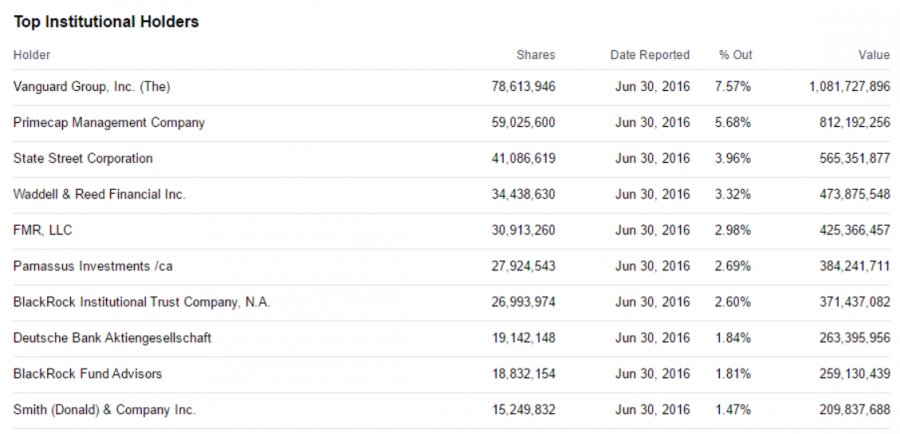Click the Top Institutional Holders heading
The image size is (900, 434).
click(106, 22)
